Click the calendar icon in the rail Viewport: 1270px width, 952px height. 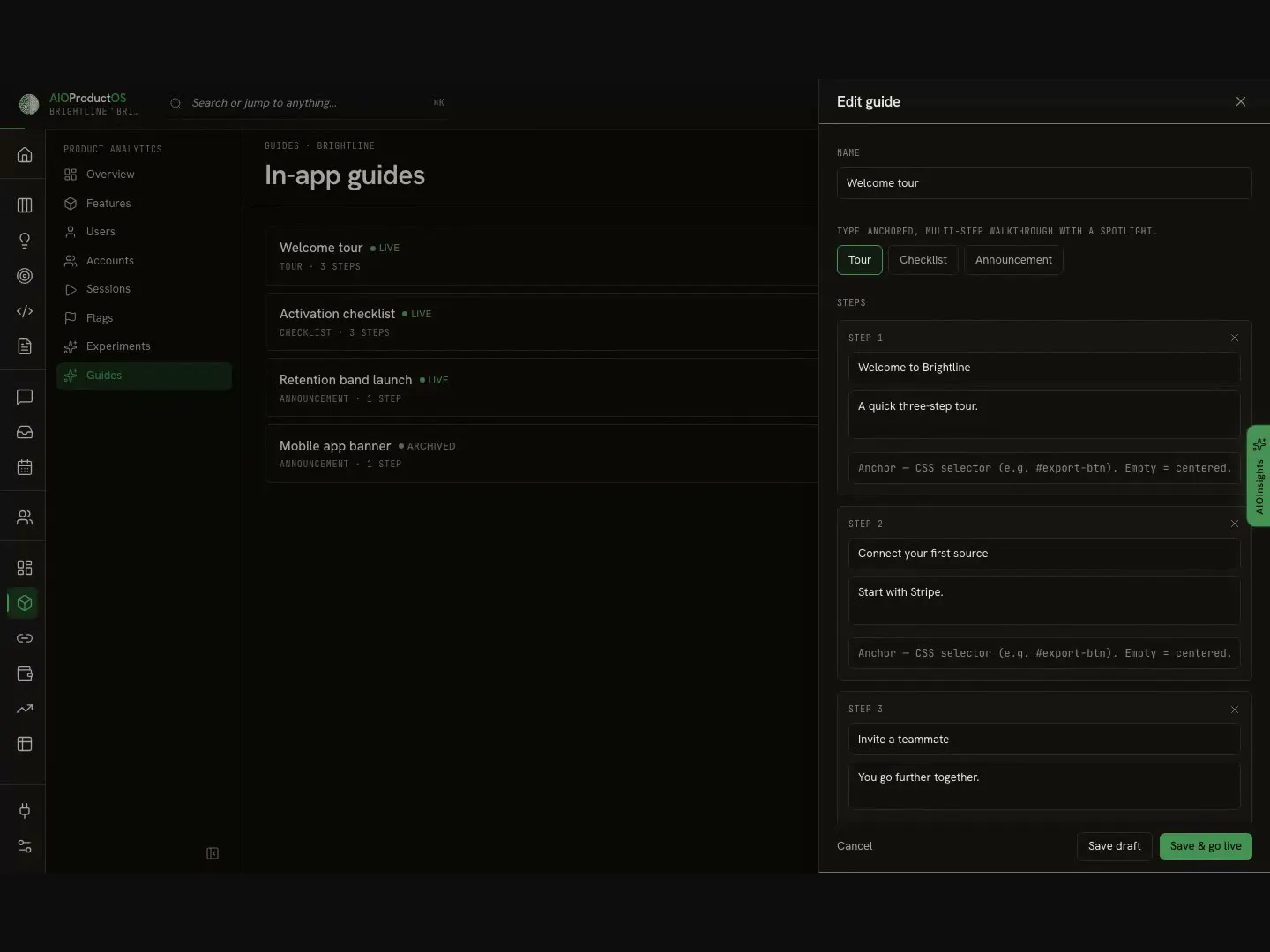point(25,467)
